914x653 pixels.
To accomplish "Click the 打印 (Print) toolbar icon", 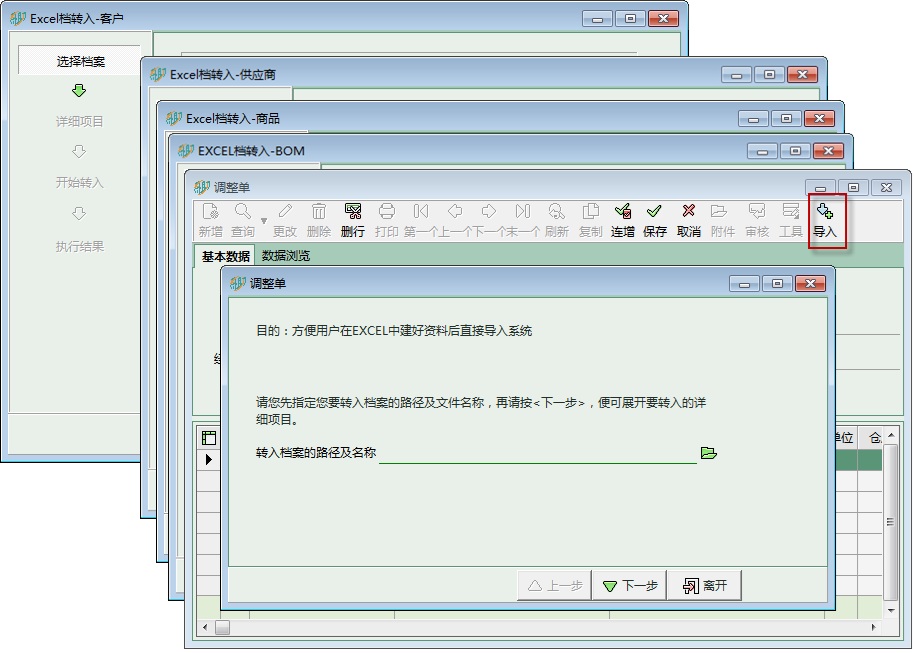I will click(386, 220).
